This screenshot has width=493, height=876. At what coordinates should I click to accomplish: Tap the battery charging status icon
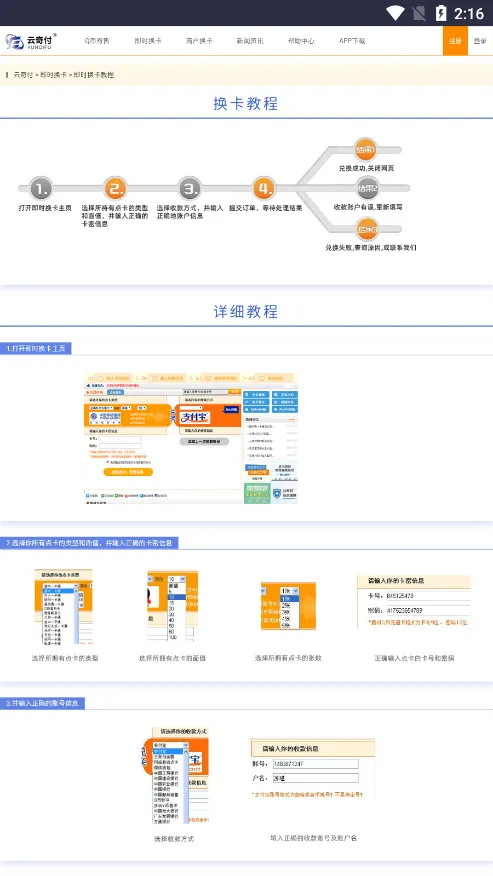(x=441, y=13)
